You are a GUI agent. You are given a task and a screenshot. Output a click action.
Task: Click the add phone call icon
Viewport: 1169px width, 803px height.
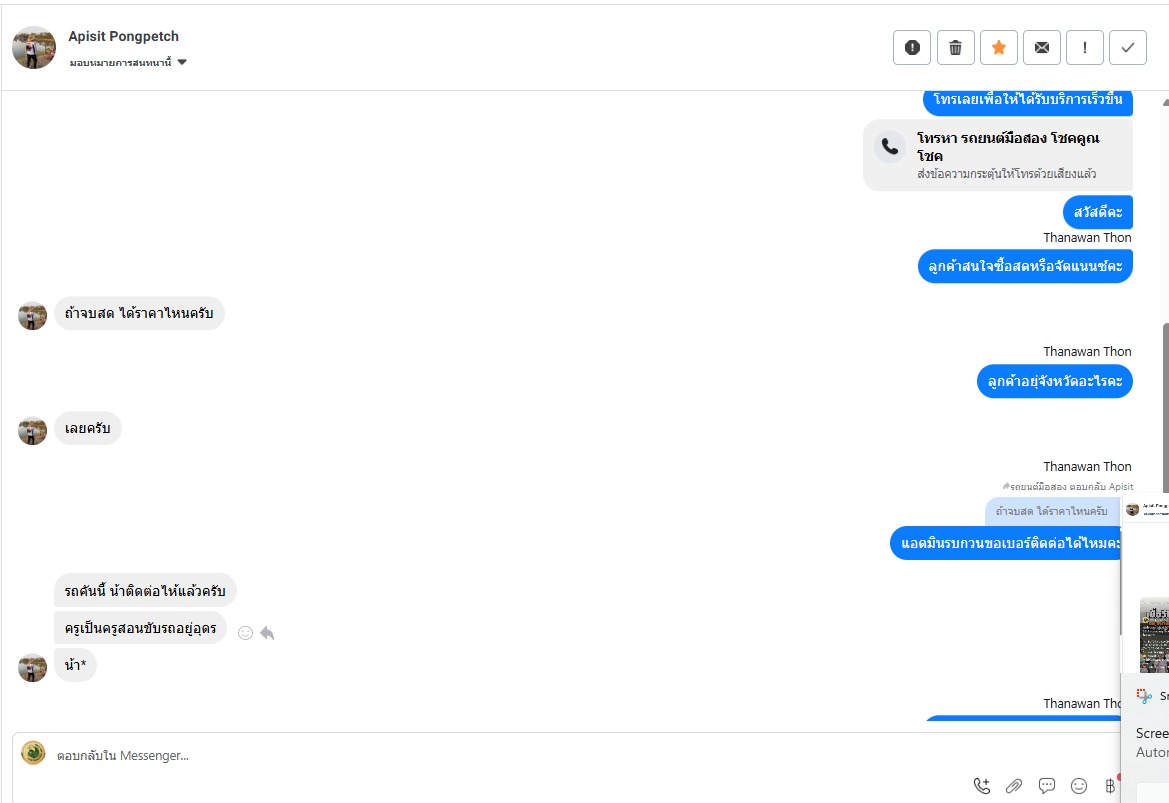tap(982, 786)
